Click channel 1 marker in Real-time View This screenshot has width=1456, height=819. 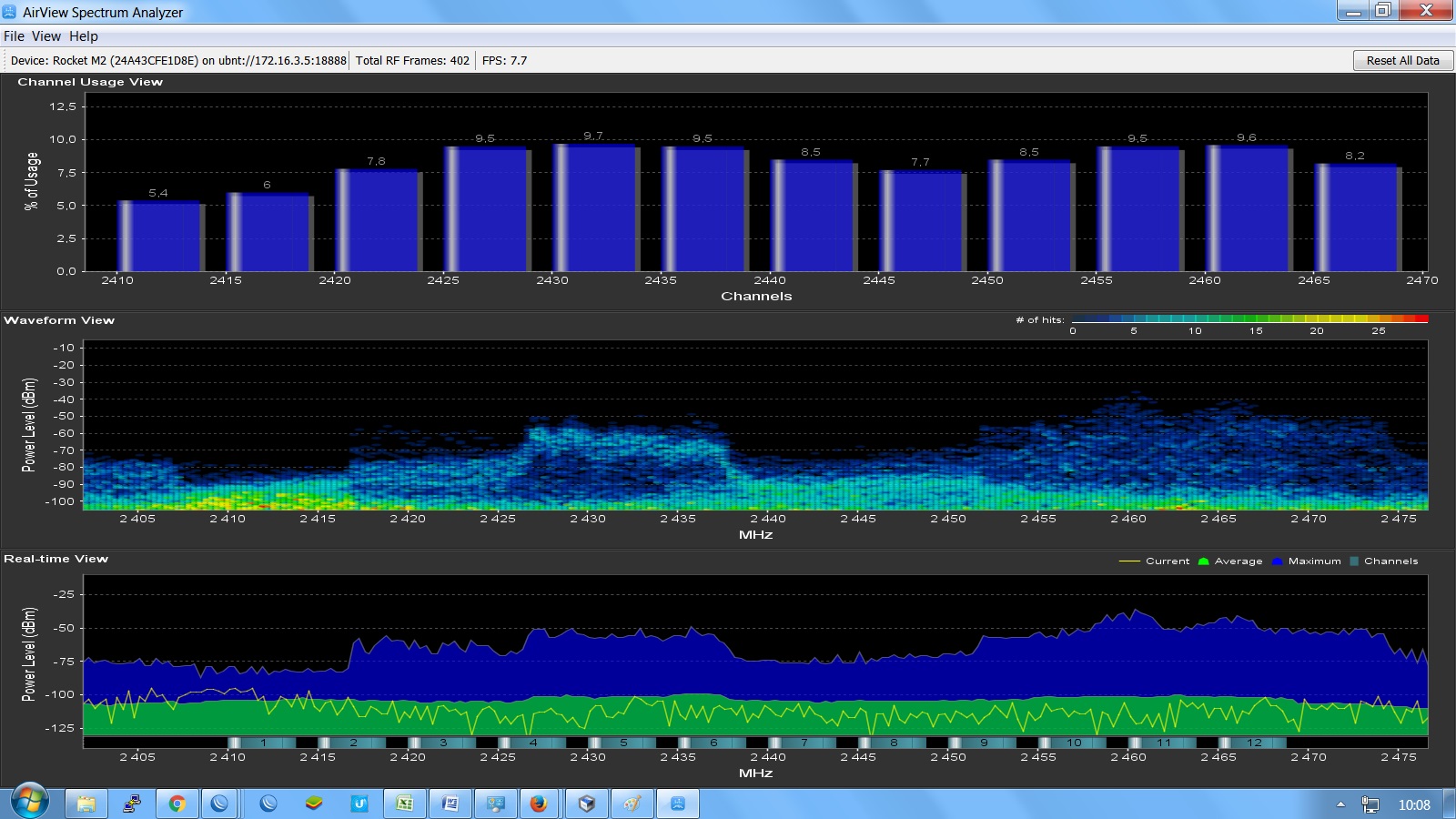[x=262, y=743]
